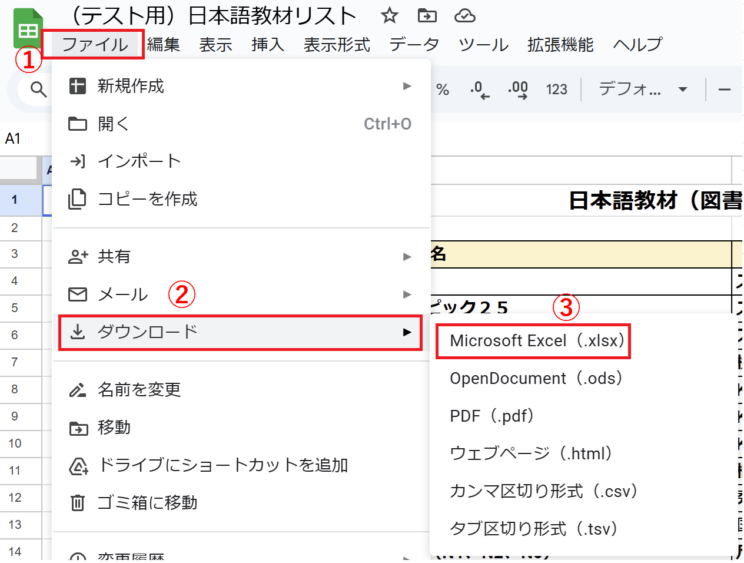
Task: Click the download arrow icon
Action: (x=77, y=332)
